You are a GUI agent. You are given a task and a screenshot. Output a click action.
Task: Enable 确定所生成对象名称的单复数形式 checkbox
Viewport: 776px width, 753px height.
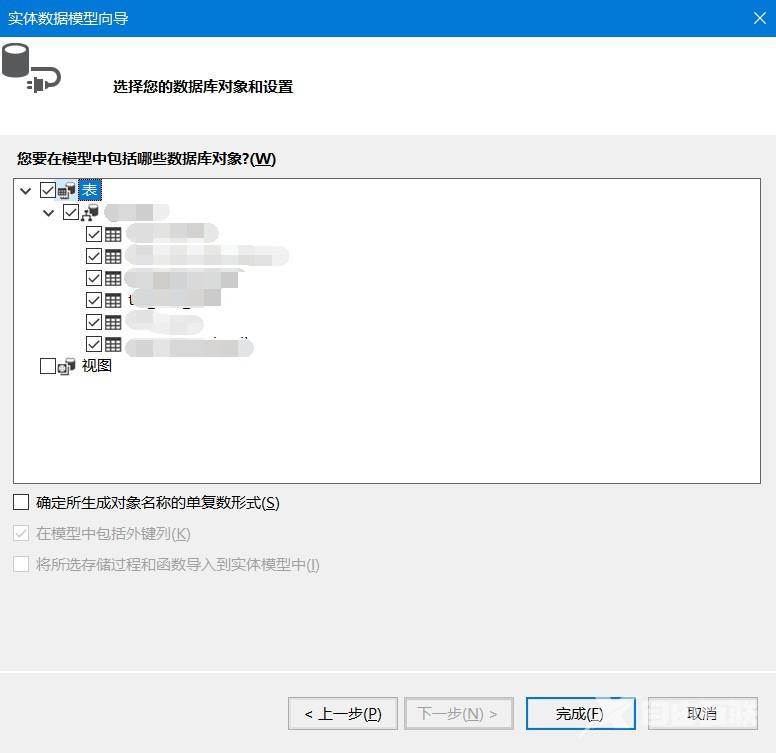[x=21, y=502]
